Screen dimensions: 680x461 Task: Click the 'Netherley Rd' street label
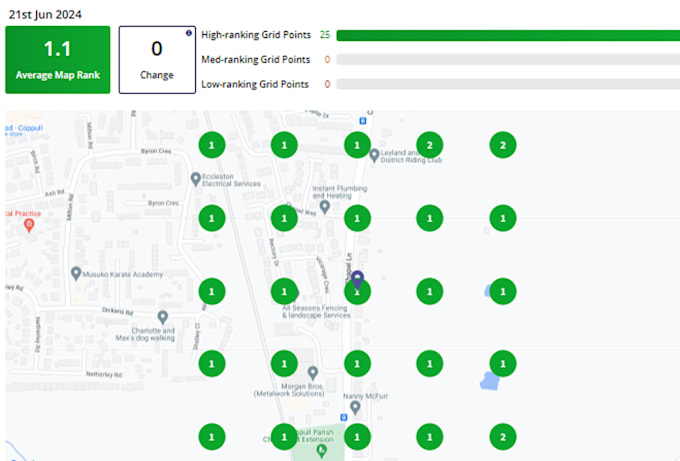coord(104,374)
